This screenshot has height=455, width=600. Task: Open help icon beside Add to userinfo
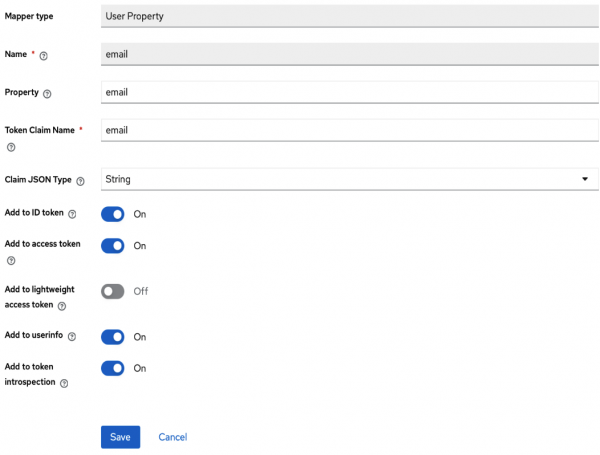pyautogui.click(x=72, y=336)
